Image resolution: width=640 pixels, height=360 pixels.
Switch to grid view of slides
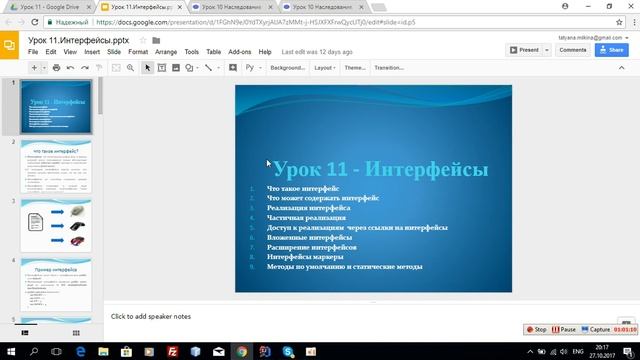(x=76, y=333)
